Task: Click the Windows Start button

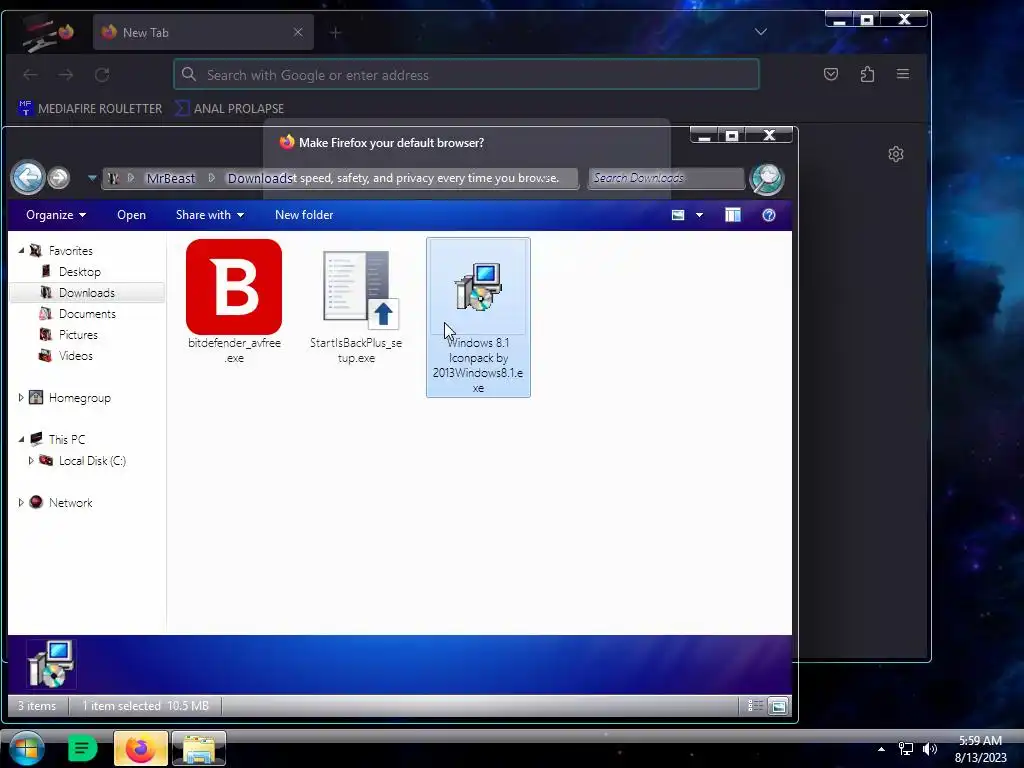Action: [27, 748]
